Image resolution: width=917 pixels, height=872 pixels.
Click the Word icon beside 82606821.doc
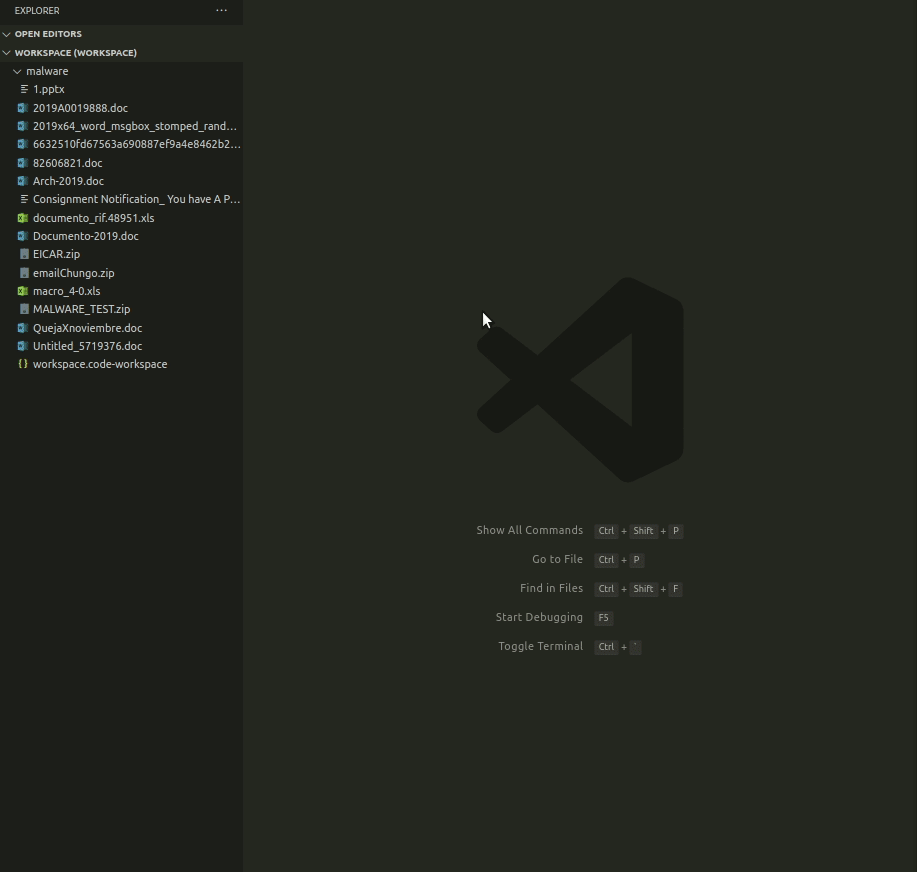pyautogui.click(x=23, y=163)
